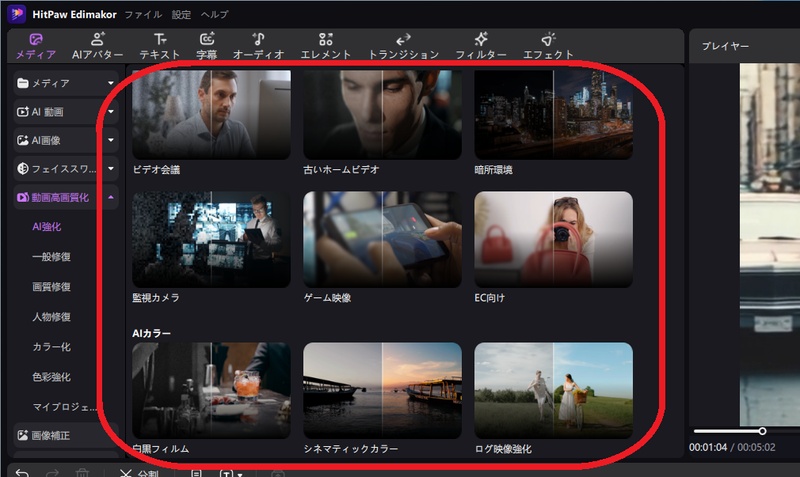Click the プレイヤー panel title

click(x=725, y=46)
